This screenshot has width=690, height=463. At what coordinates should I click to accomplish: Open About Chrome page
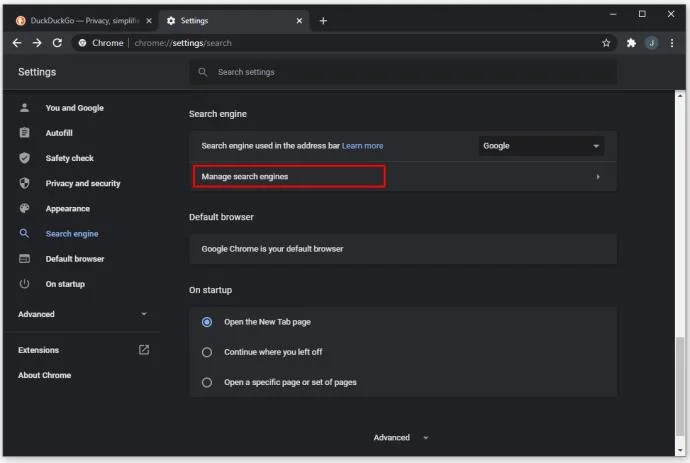point(44,375)
